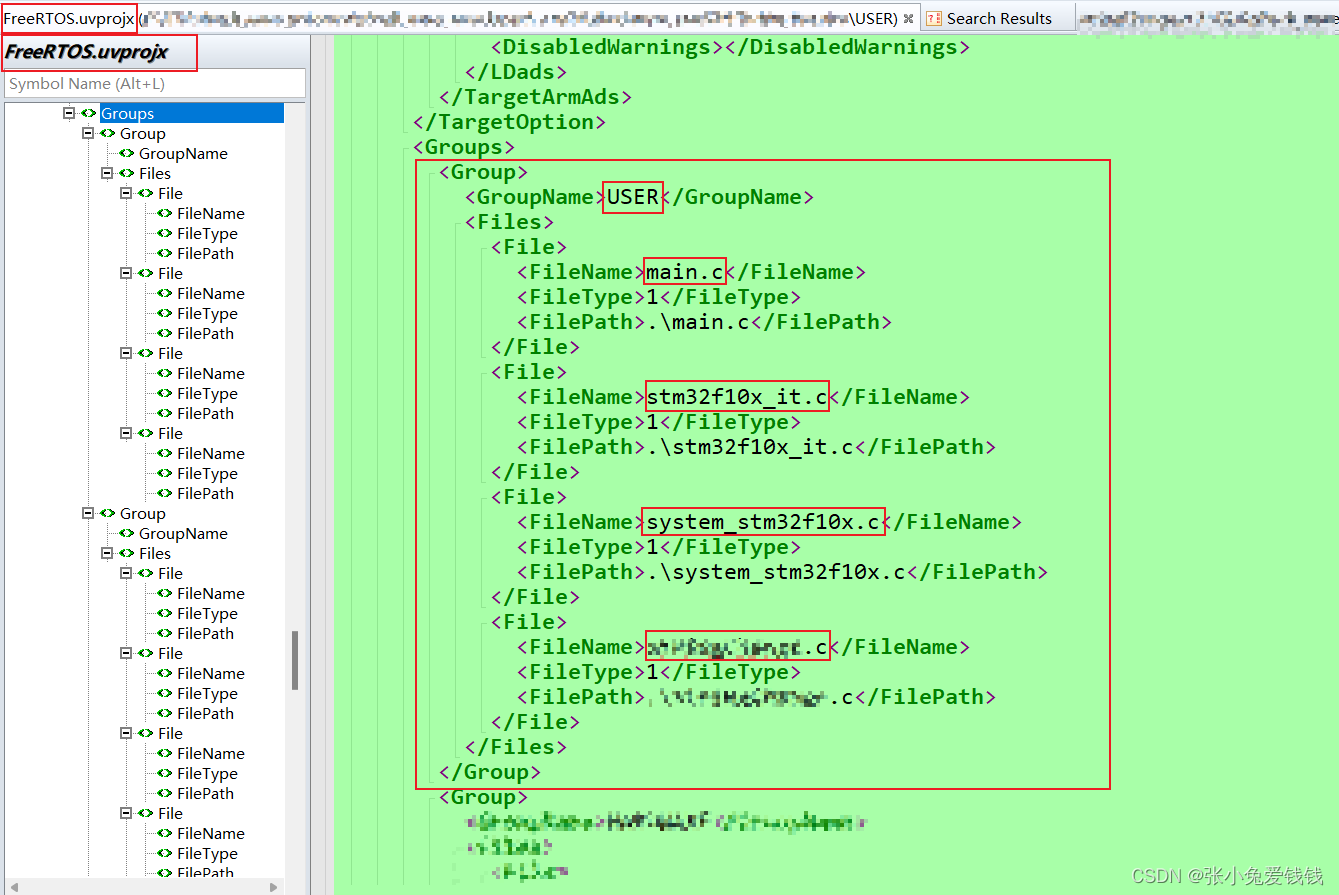Collapse the Files node under the second Group

[107, 553]
